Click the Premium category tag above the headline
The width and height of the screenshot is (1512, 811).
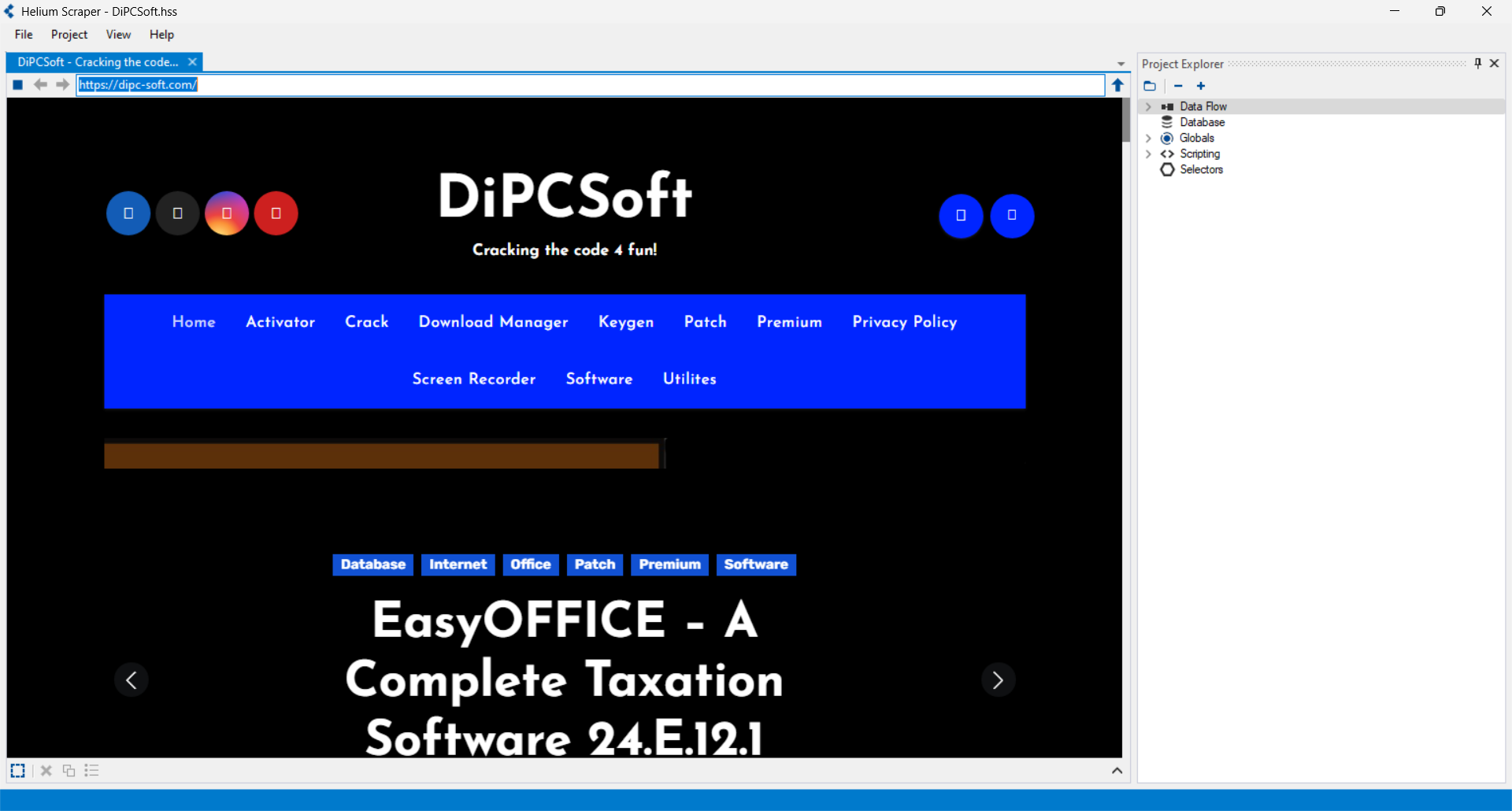(670, 565)
